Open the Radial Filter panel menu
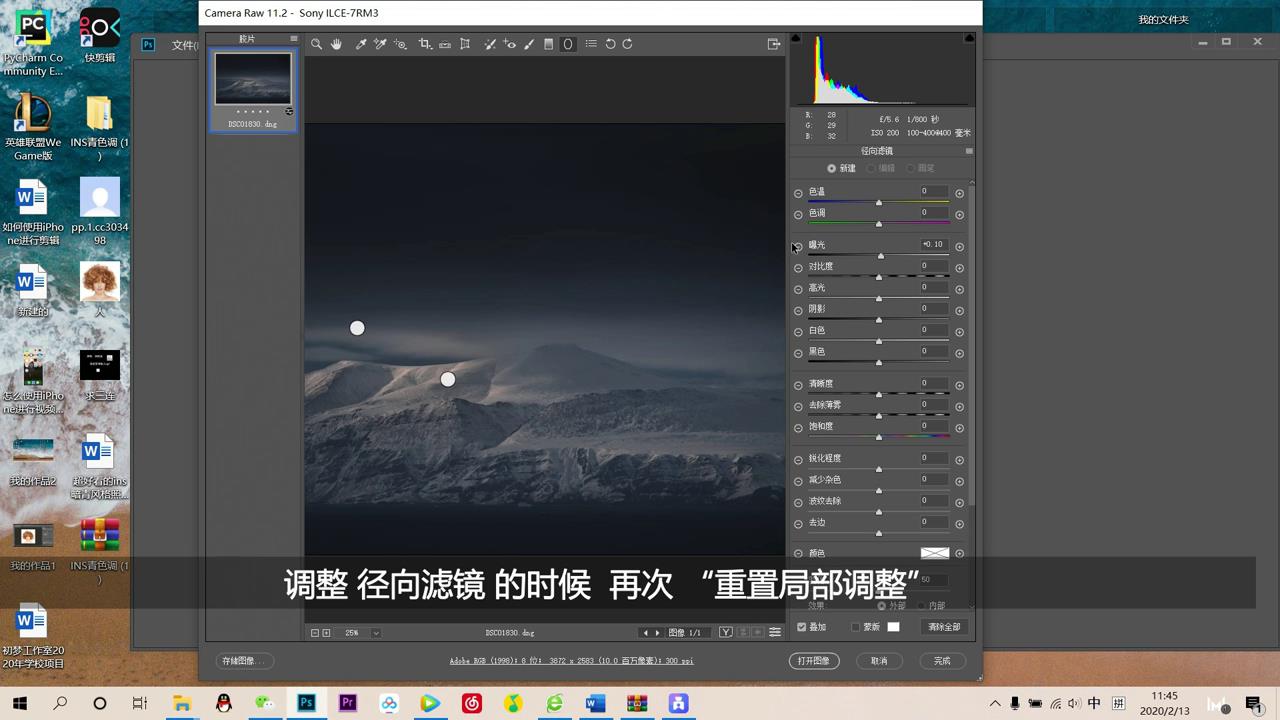The width and height of the screenshot is (1280, 720). (968, 150)
